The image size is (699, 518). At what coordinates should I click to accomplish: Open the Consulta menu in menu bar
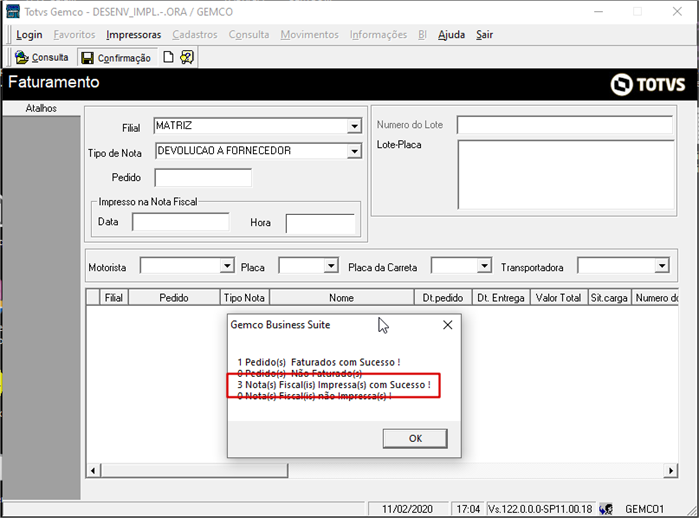(249, 35)
